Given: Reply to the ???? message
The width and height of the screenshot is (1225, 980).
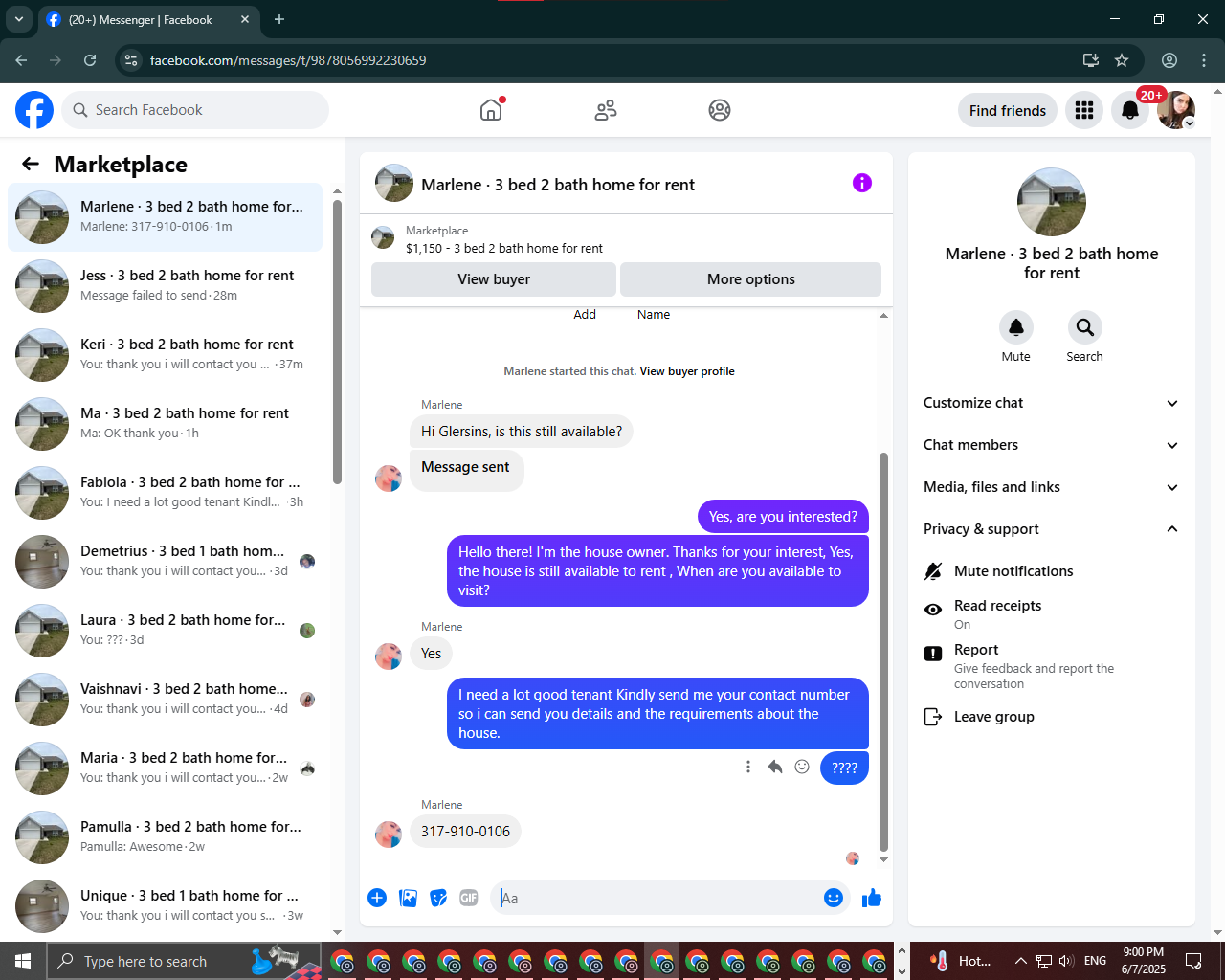Looking at the screenshot, I should tap(775, 767).
